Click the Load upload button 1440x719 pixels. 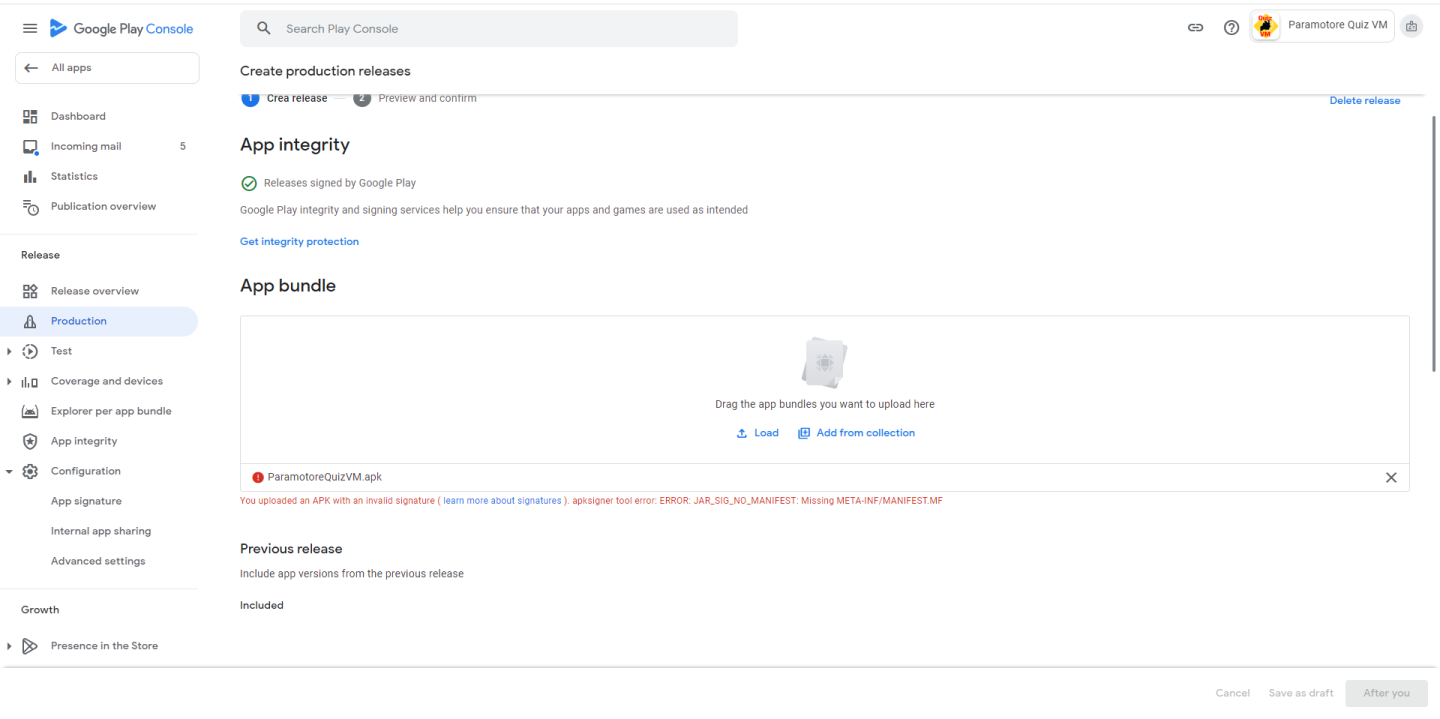[757, 433]
